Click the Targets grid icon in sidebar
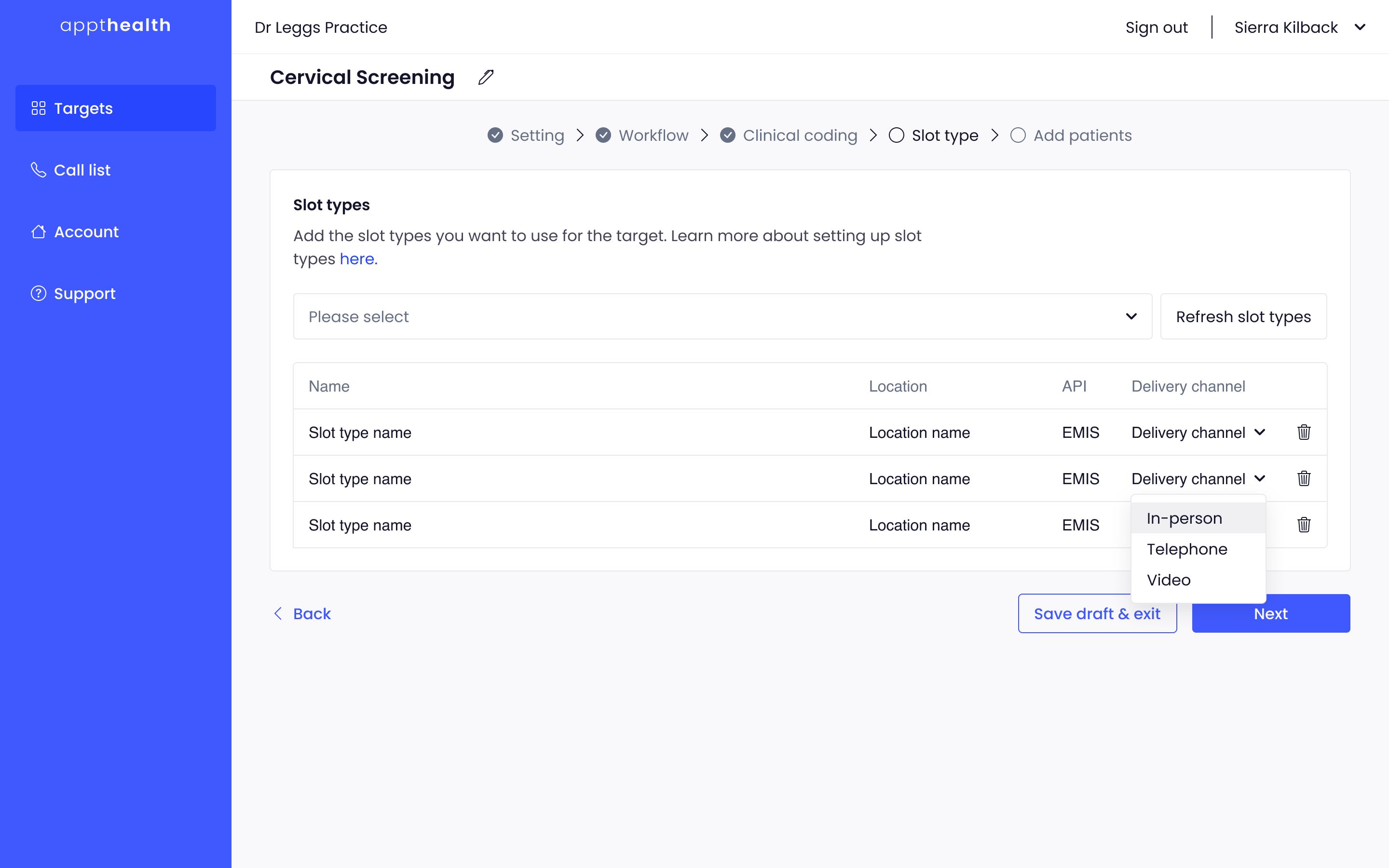 point(39,108)
